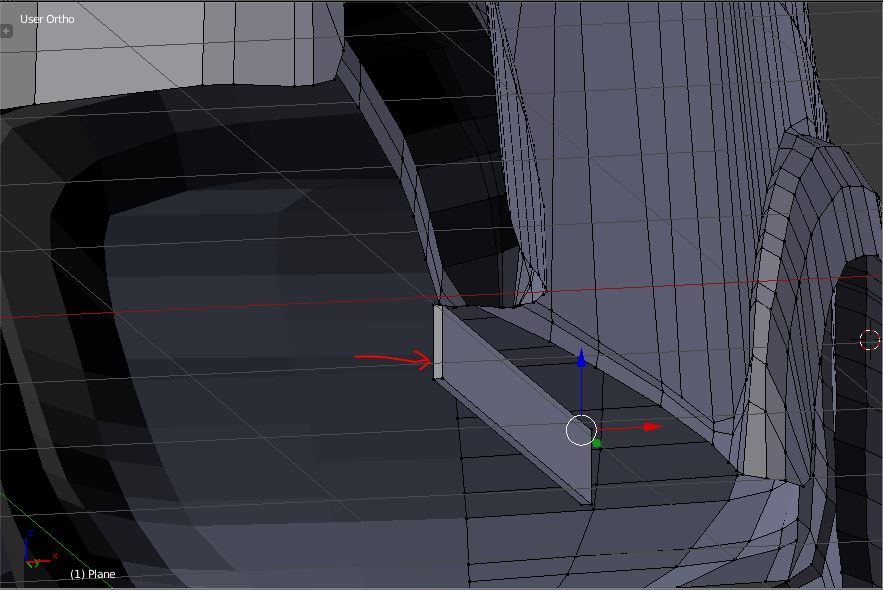883x590 pixels.
Task: Click the white circle manipulator center
Action: point(581,430)
